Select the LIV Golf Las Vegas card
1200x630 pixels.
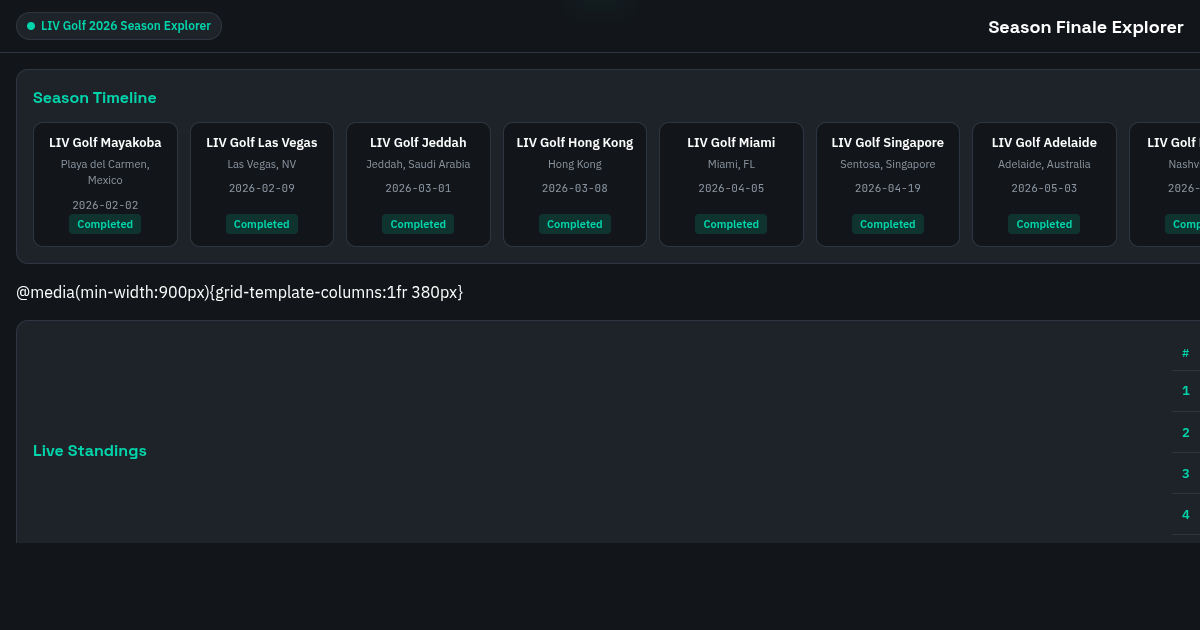point(262,184)
